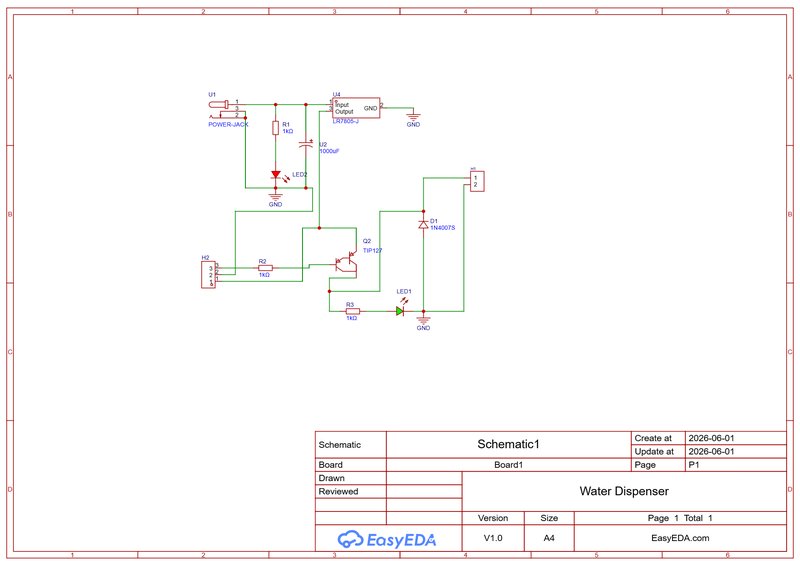
Task: Click the P1 page value
Action: coord(694,465)
